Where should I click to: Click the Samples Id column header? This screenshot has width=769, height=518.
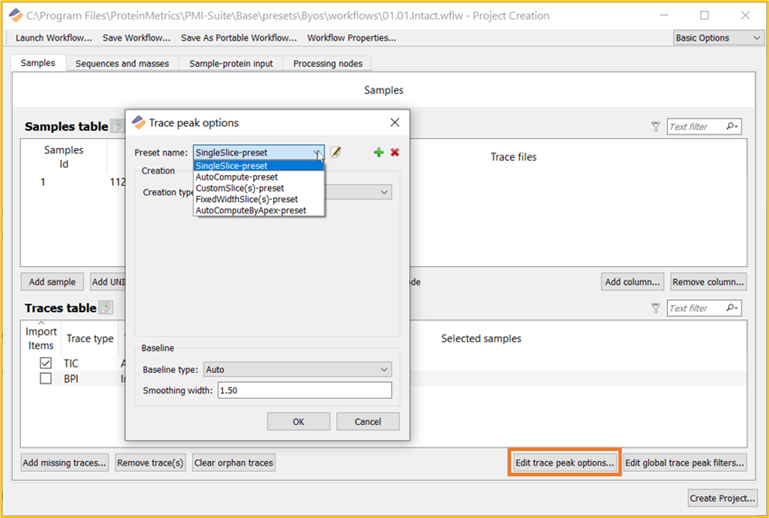[64, 157]
